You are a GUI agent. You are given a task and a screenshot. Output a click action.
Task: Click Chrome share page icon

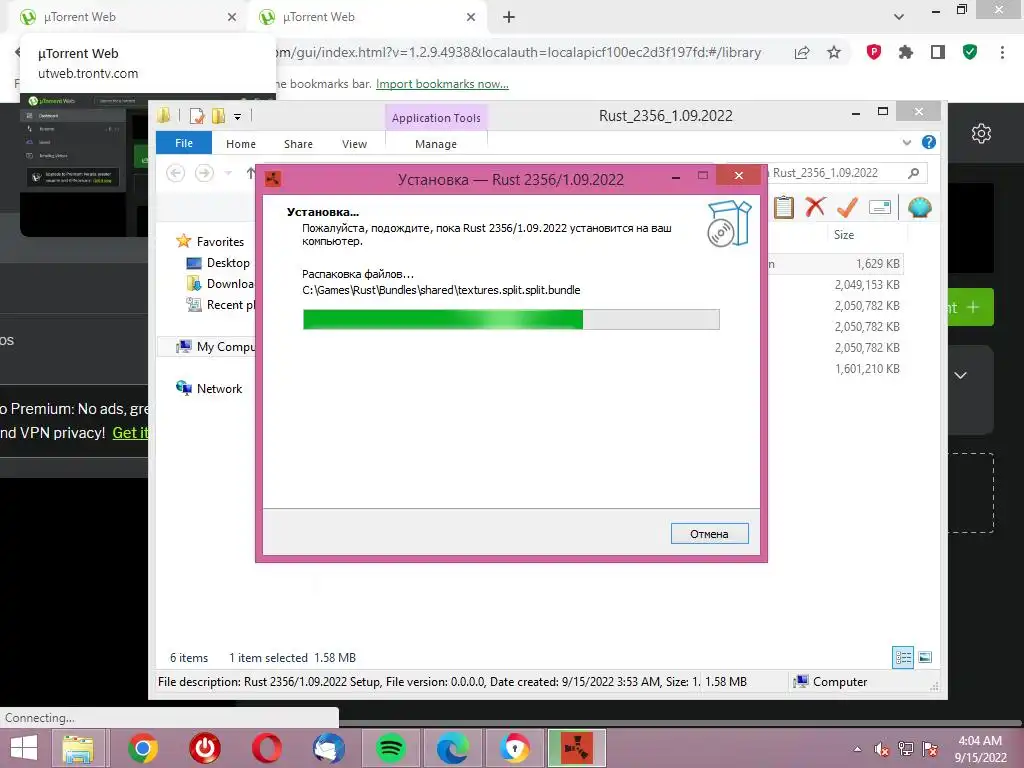click(x=802, y=53)
